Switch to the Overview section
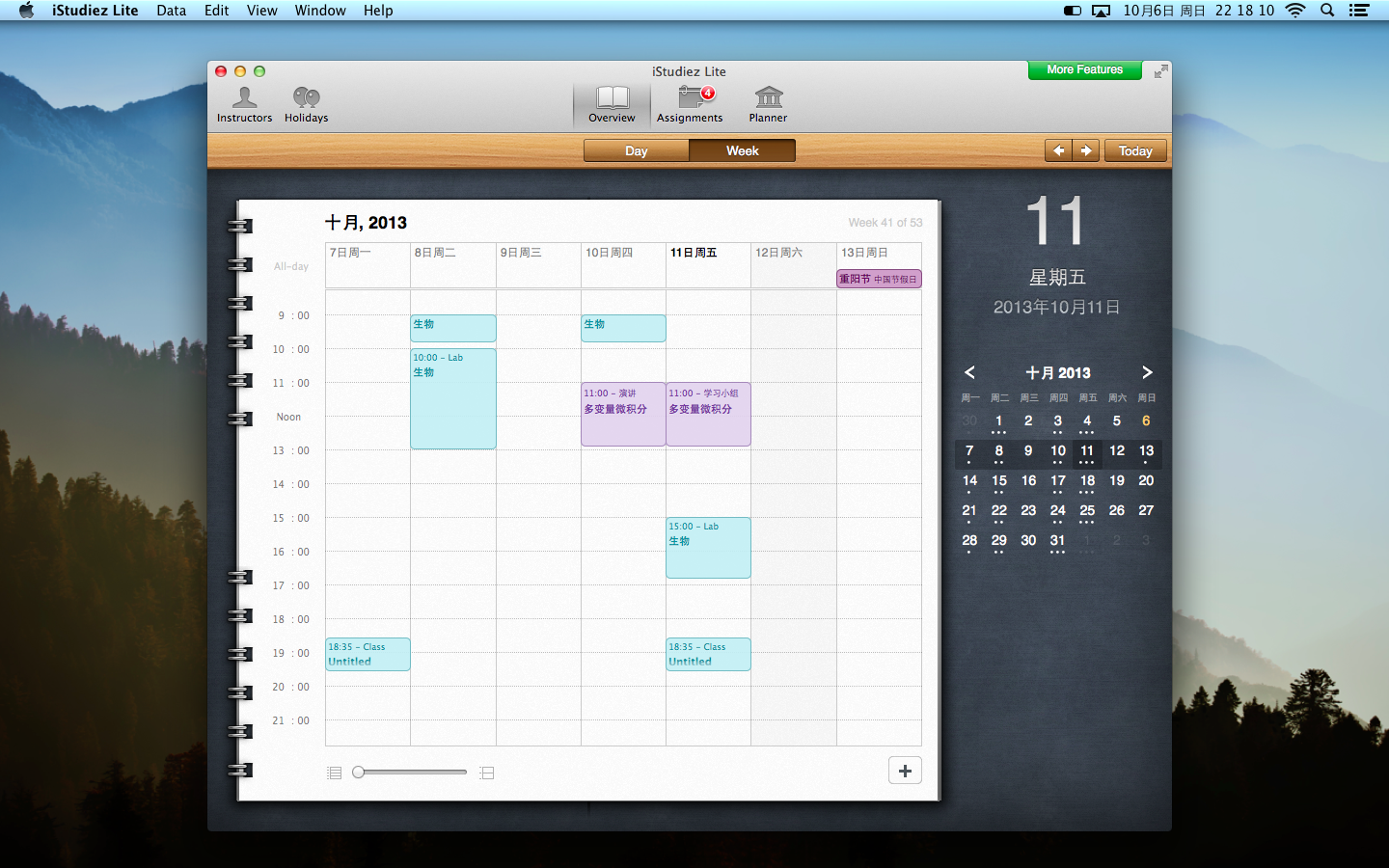 pos(612,105)
